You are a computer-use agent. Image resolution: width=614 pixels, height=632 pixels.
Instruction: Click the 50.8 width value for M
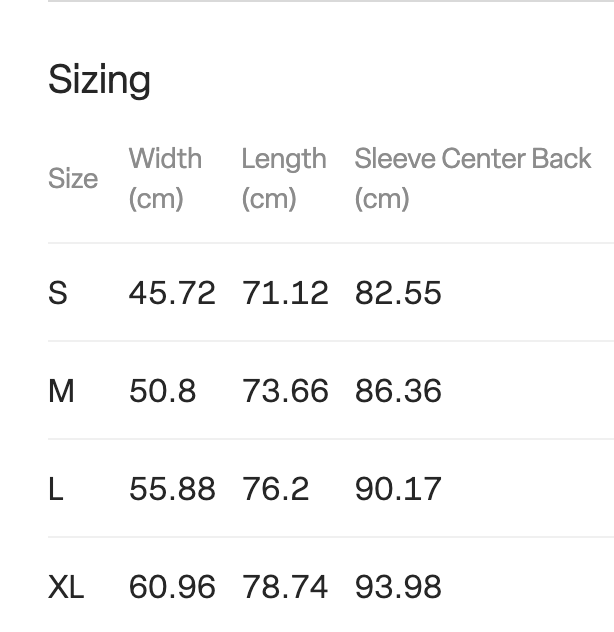click(x=162, y=391)
